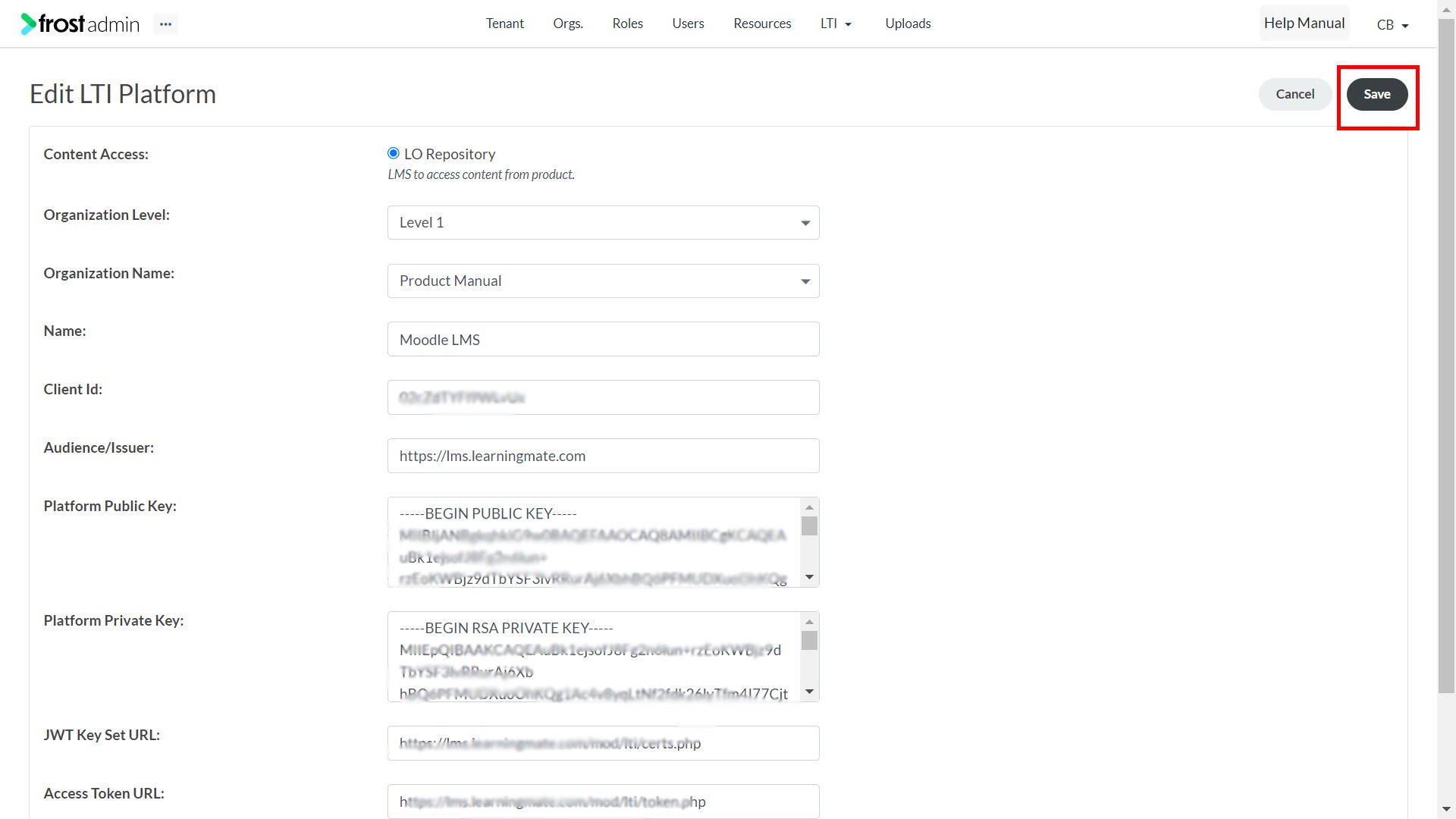Click the Public Key scroll up arrow

click(x=809, y=507)
